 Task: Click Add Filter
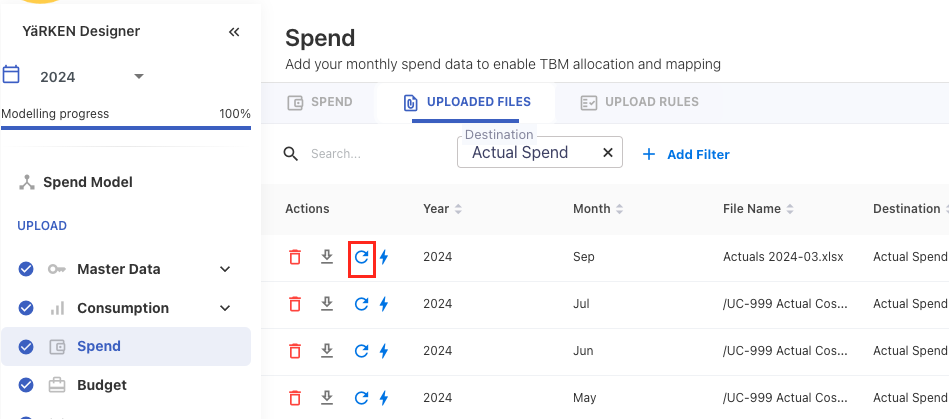click(686, 154)
